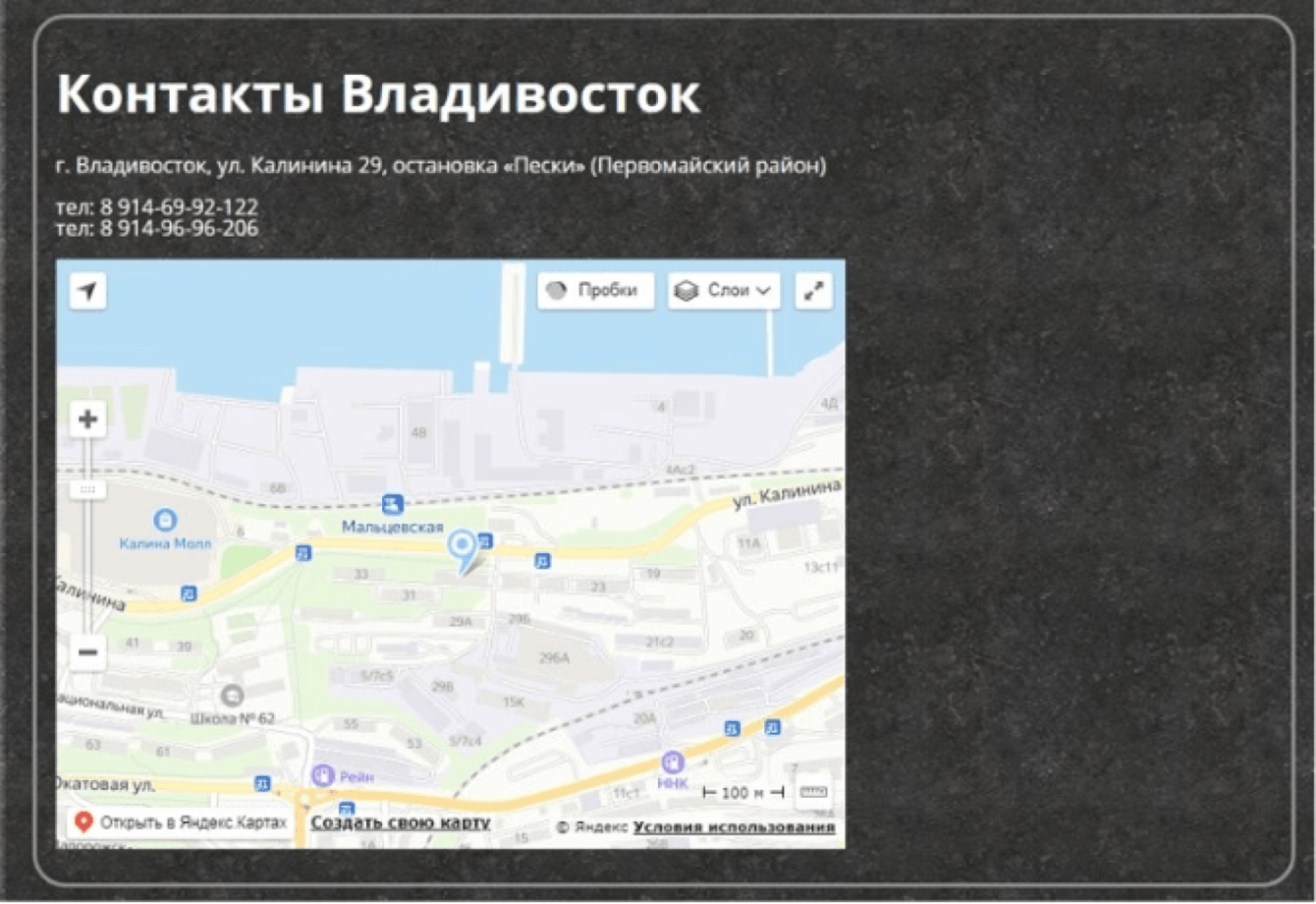Click the Яндекс copyright label
The width and height of the screenshot is (1316, 904).
click(592, 827)
